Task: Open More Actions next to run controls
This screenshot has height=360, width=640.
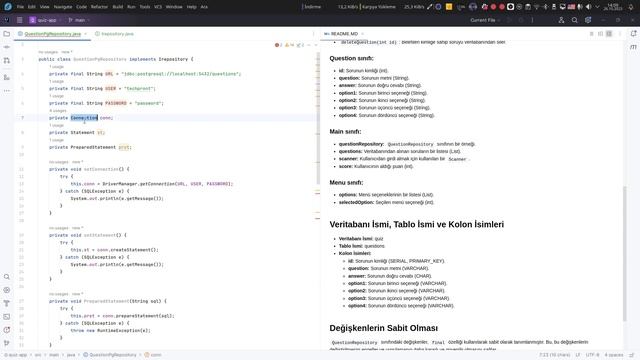Action: coord(532,20)
